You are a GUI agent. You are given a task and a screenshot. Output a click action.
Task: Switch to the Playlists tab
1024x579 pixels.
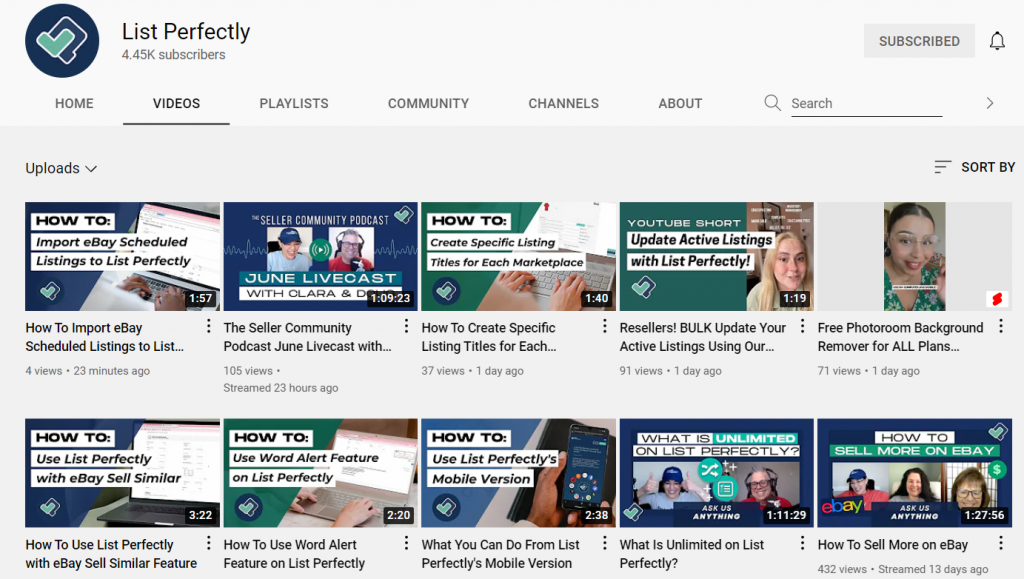click(294, 103)
